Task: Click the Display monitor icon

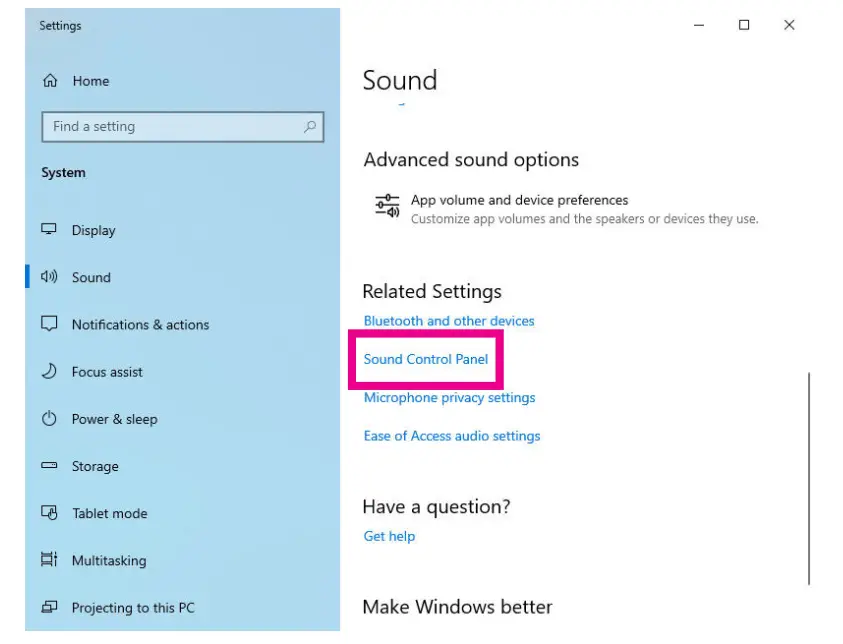Action: point(49,230)
